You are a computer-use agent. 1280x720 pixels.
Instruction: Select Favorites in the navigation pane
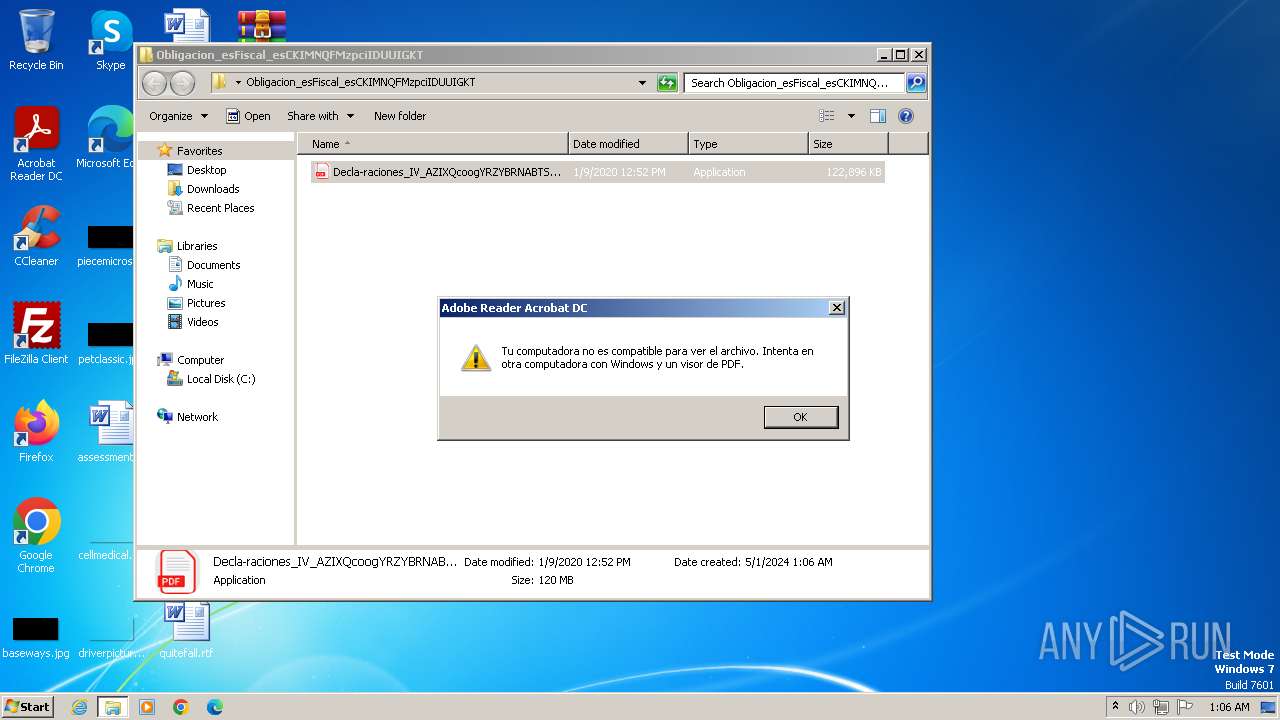[199, 151]
